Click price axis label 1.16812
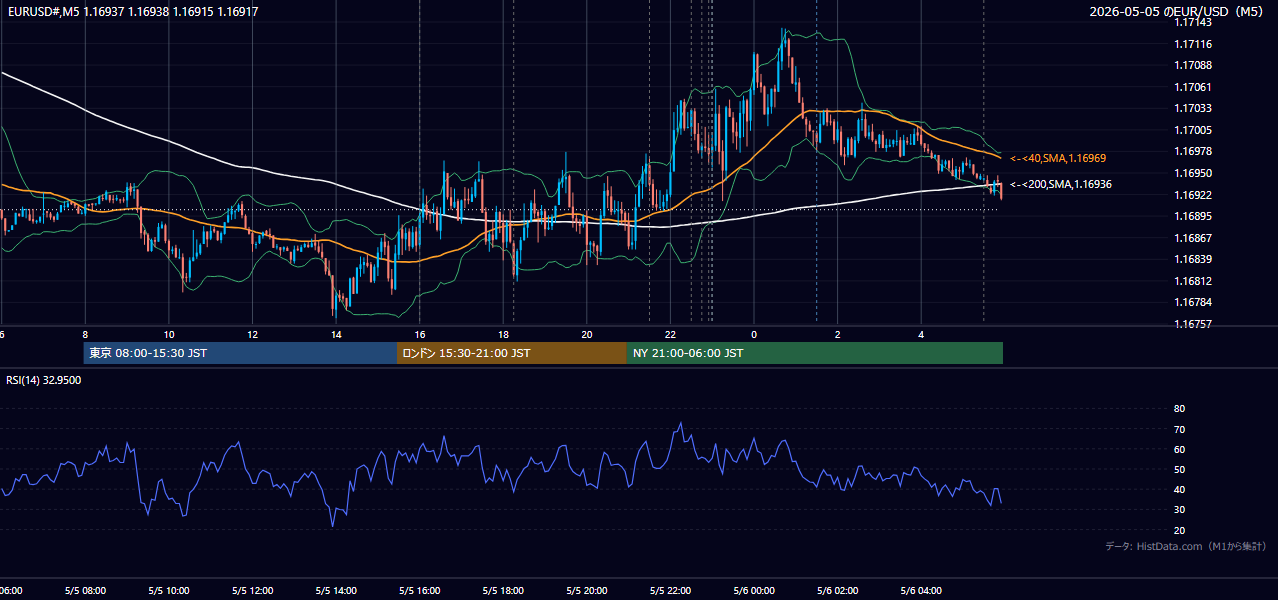 (x=1194, y=281)
